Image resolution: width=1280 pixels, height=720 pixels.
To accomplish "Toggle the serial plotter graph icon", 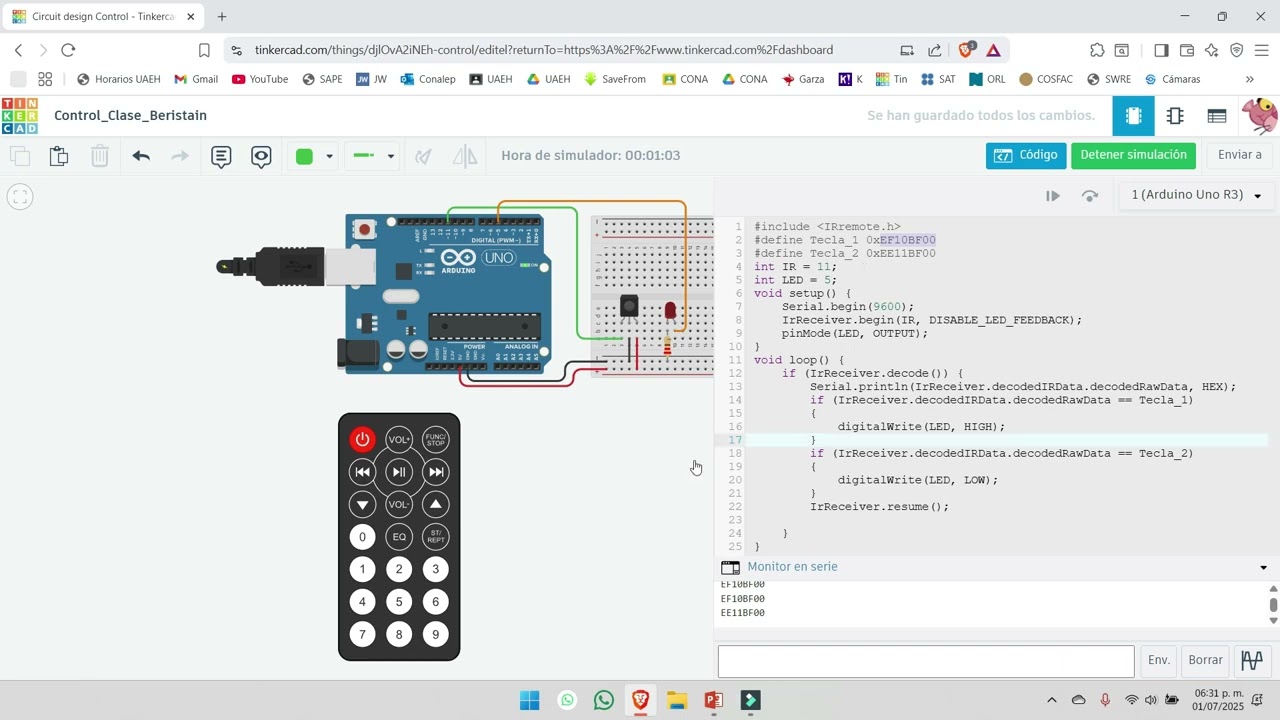I will (1252, 661).
